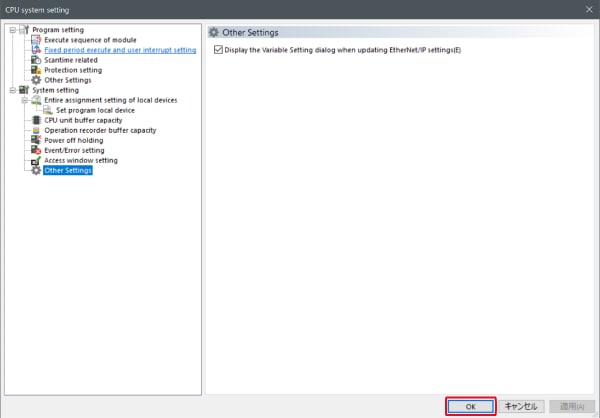Close the CPU system setting dialog

click(x=585, y=9)
